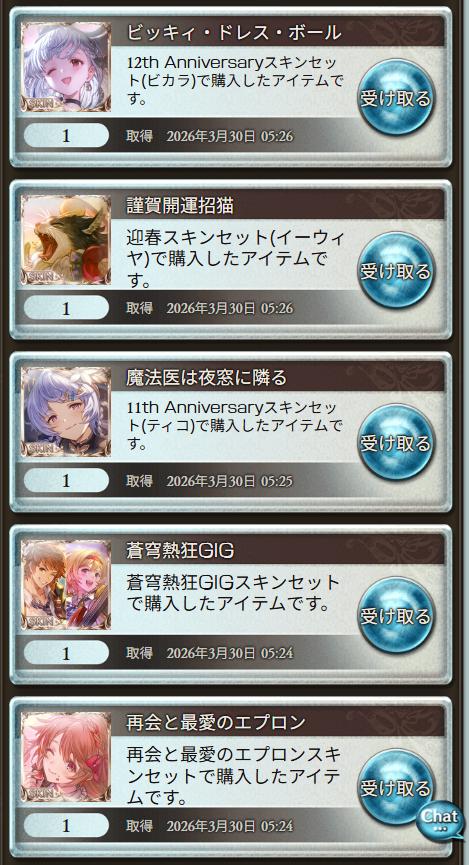The image size is (469, 865).
Task: Click the 05:25 acquisition date text
Action: (x=210, y=481)
